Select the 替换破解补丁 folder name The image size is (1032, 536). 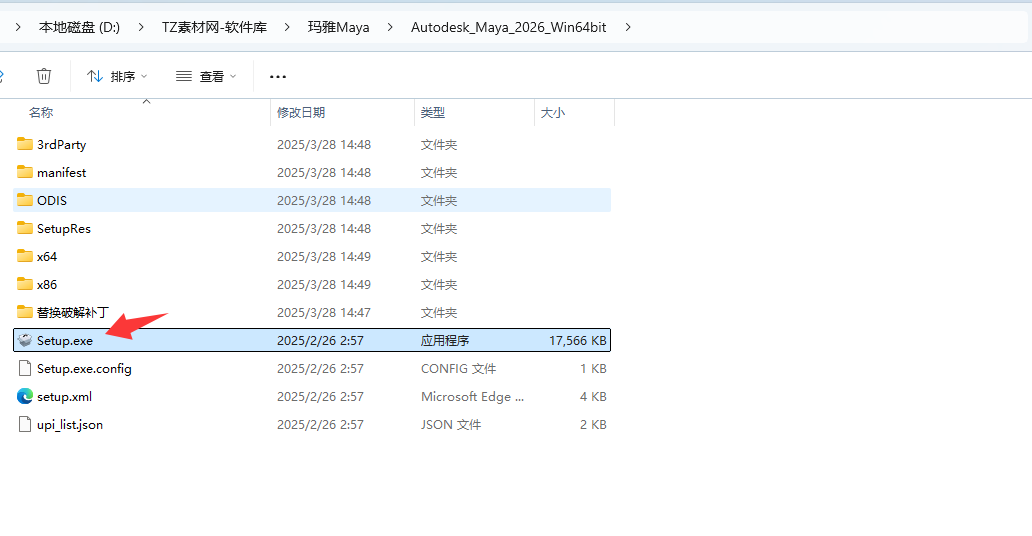(72, 312)
